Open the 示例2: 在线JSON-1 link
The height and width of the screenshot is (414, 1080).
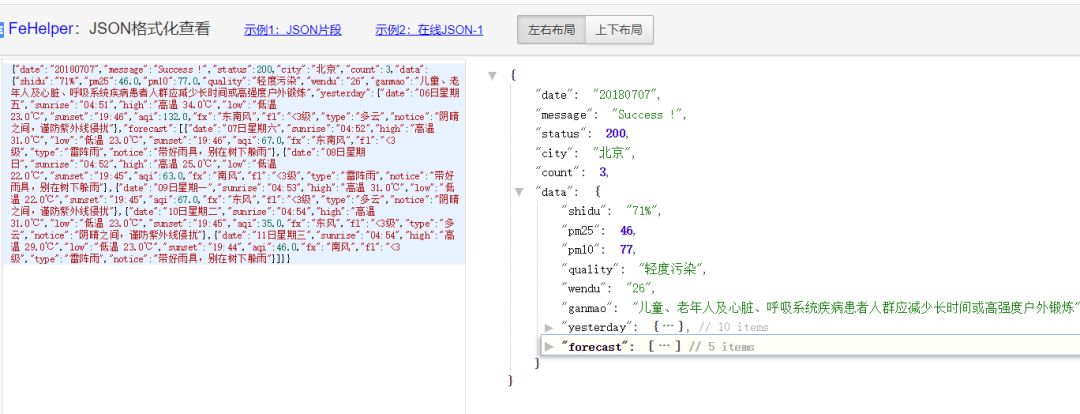pos(429,30)
